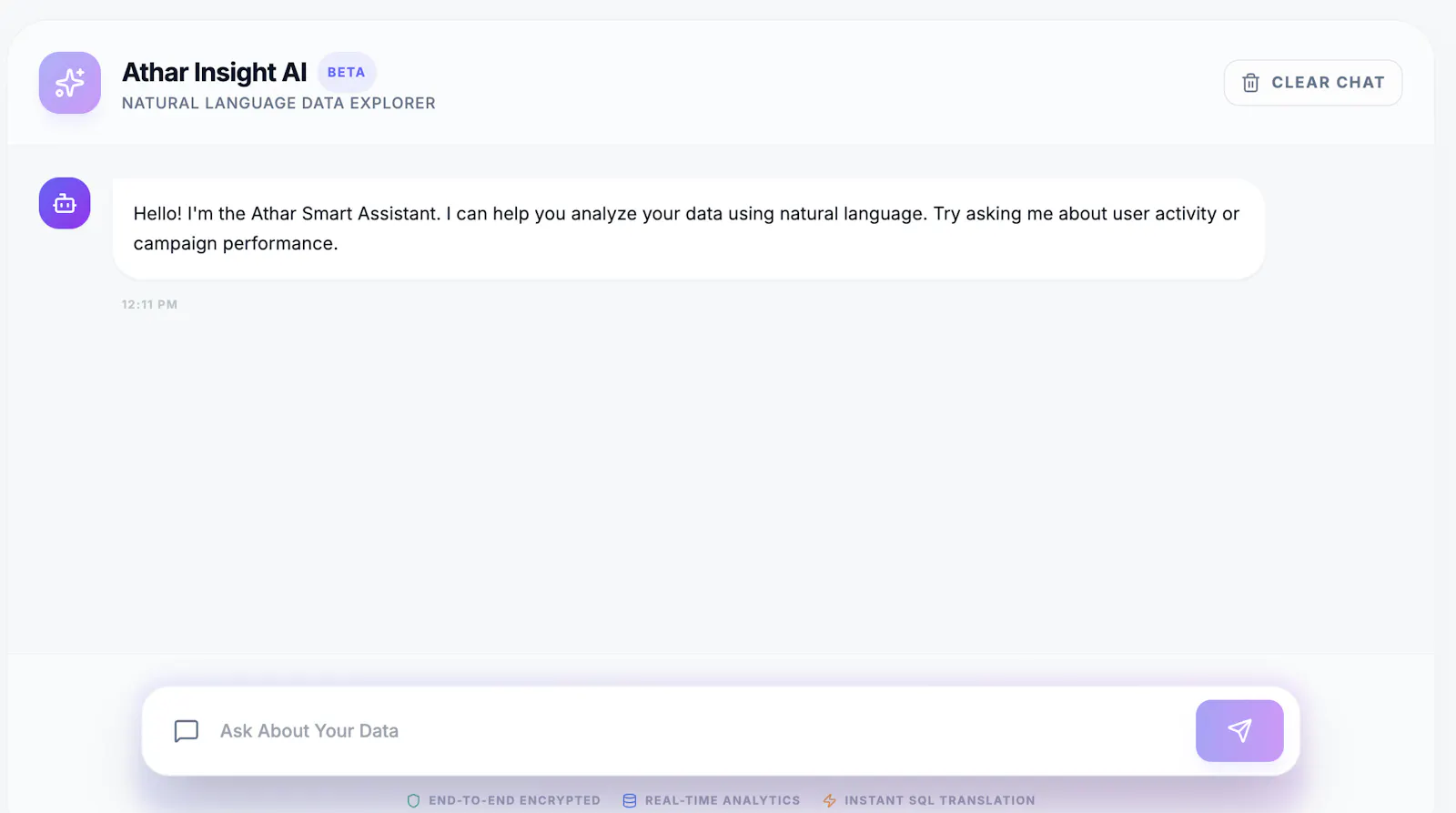Click the Instant SQL Translation label
Image resolution: width=1456 pixels, height=813 pixels.
pos(940,801)
